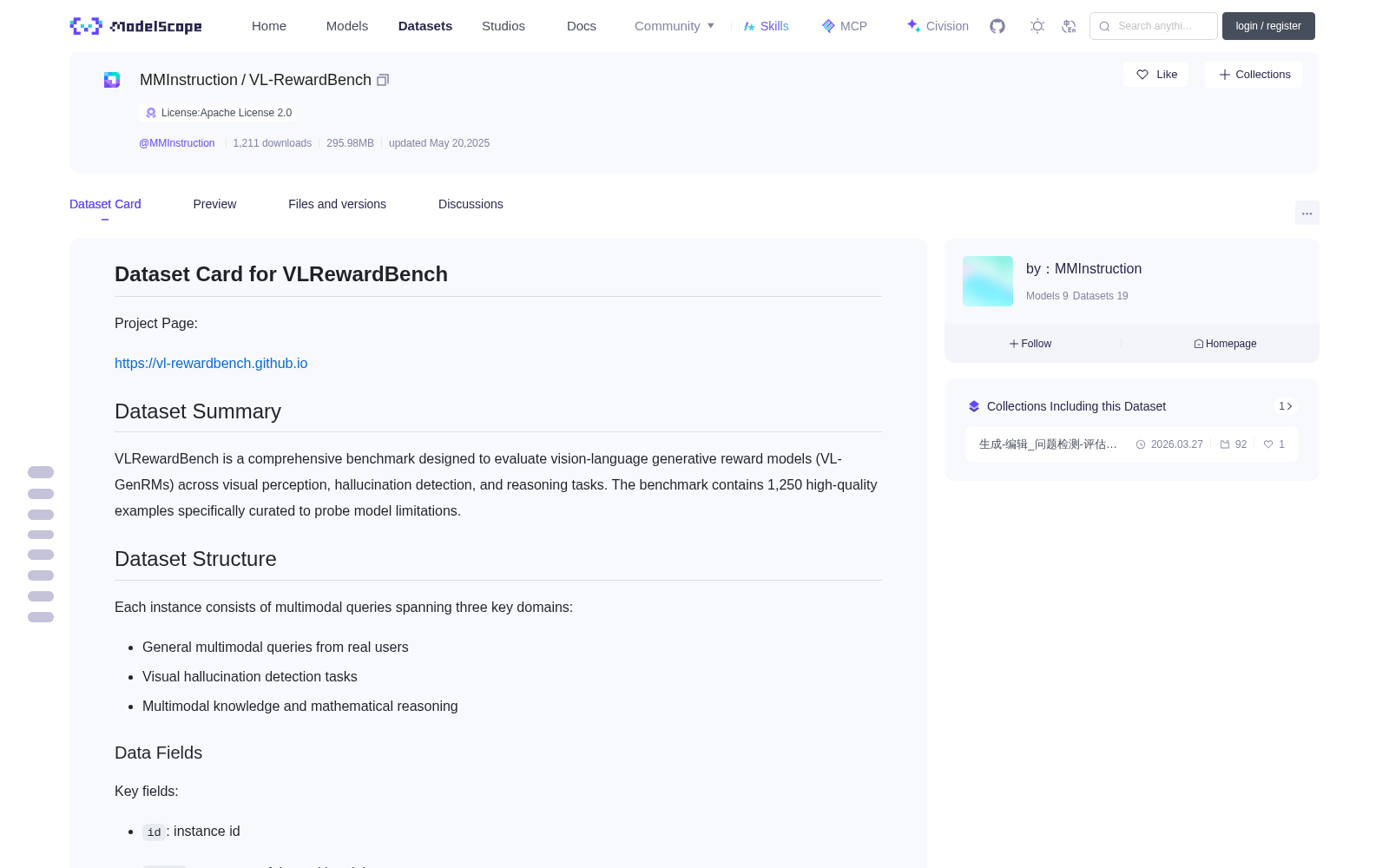Copy the dataset name with the copy icon
This screenshot has width=1389, height=868.
tap(383, 80)
